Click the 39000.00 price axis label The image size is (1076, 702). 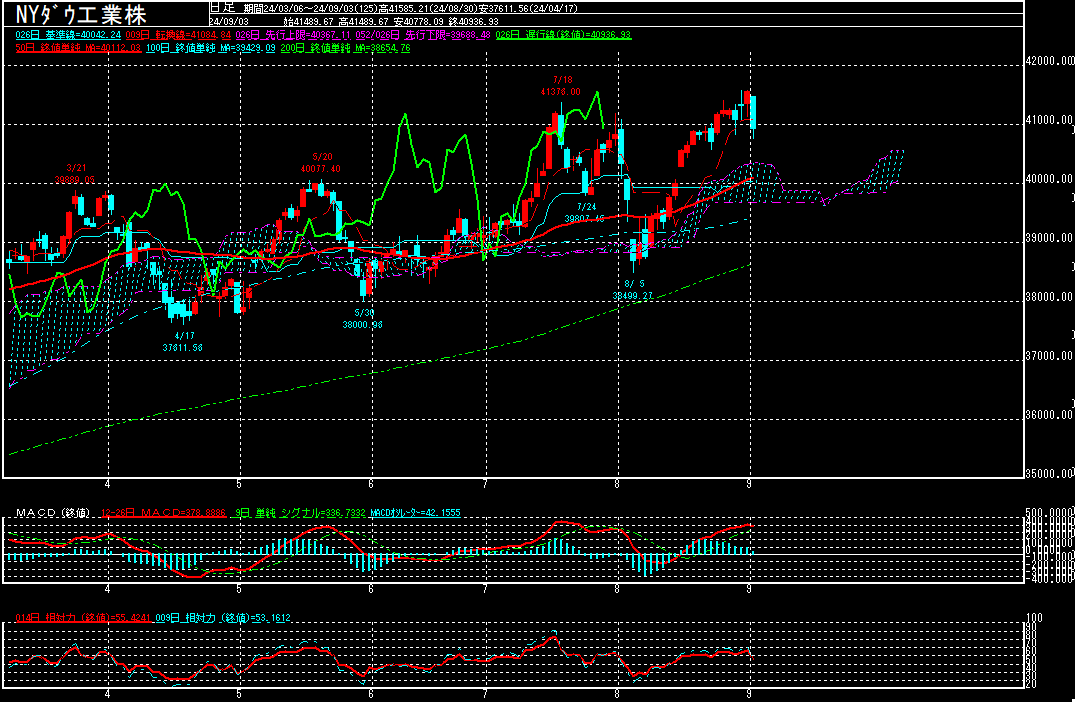(1049, 237)
